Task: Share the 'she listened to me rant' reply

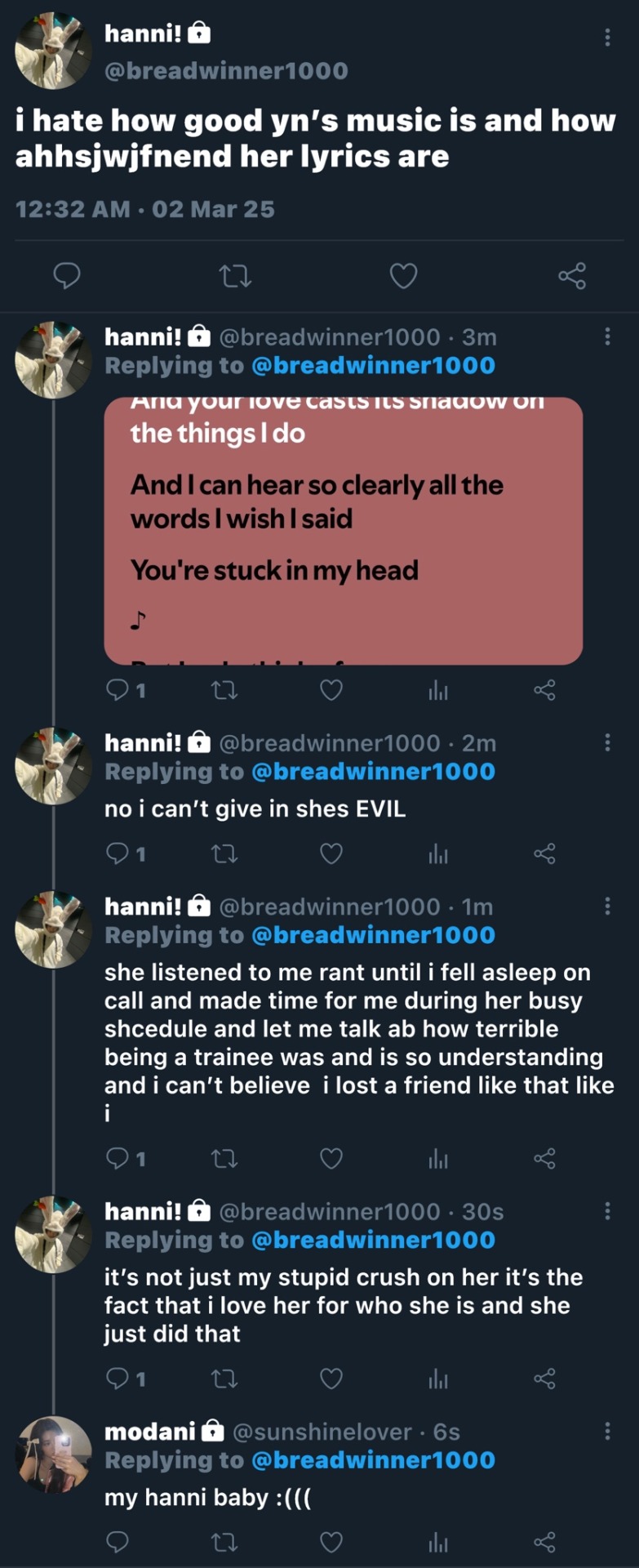Action: (x=544, y=1159)
